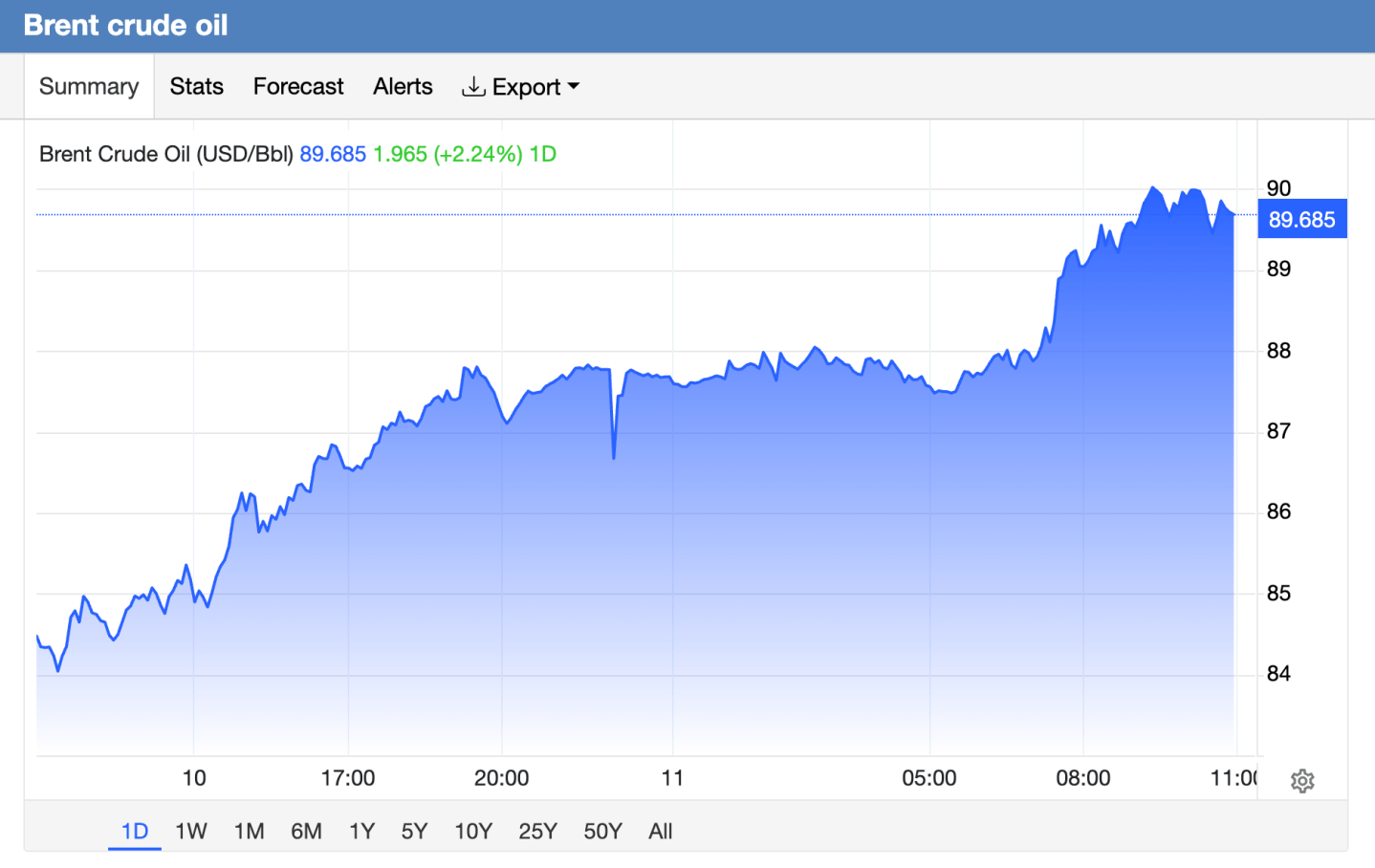The image size is (1375, 868).
Task: Click the 89.685 current price label
Action: pyautogui.click(x=1301, y=219)
